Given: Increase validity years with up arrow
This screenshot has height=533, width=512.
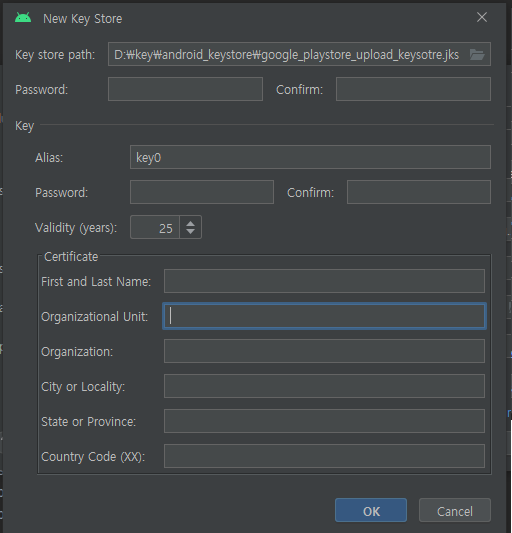Looking at the screenshot, I should 190,224.
